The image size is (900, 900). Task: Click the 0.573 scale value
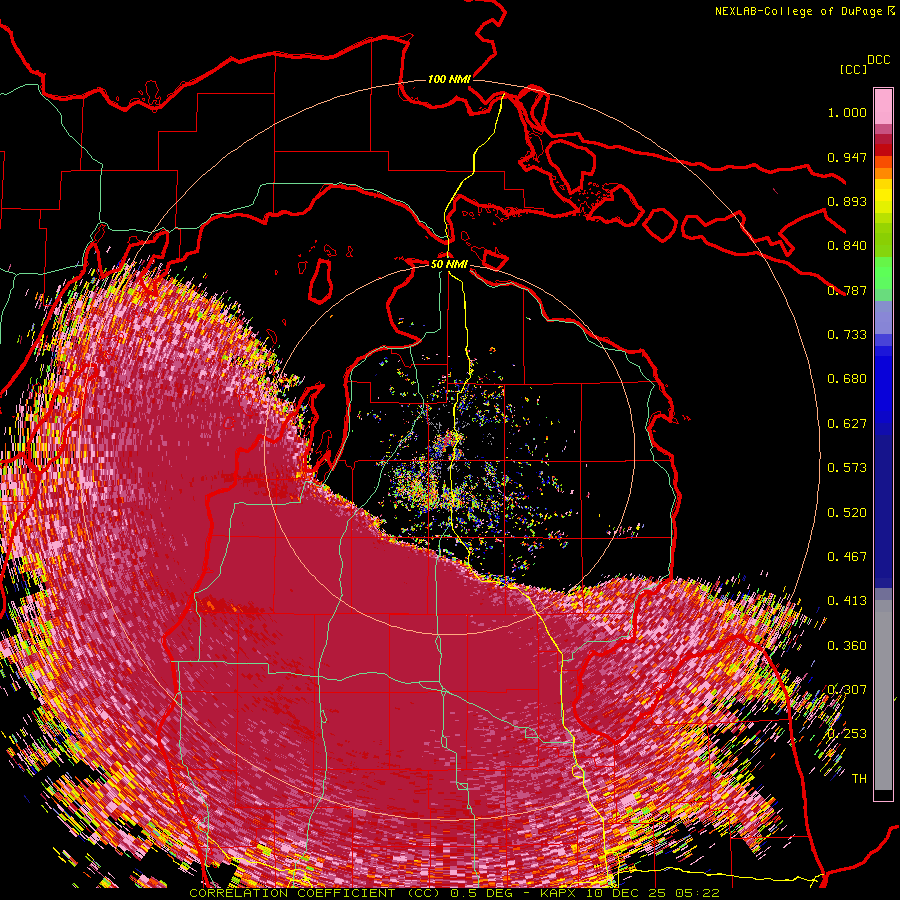847,468
